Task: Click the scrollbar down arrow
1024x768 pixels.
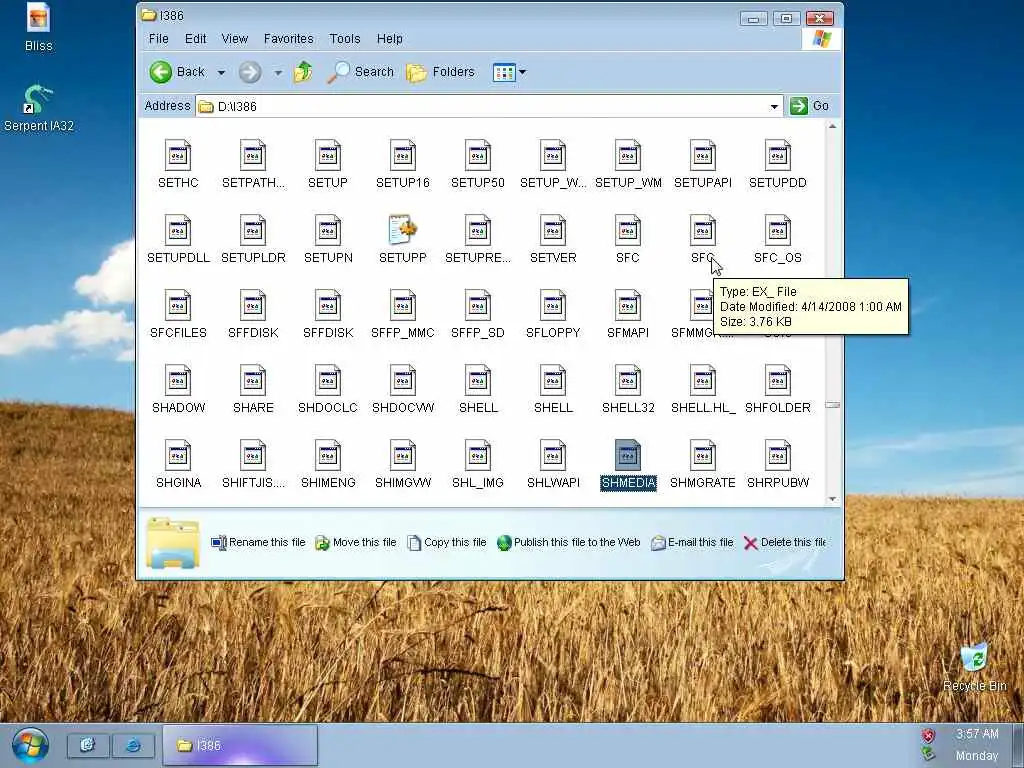Action: 832,500
